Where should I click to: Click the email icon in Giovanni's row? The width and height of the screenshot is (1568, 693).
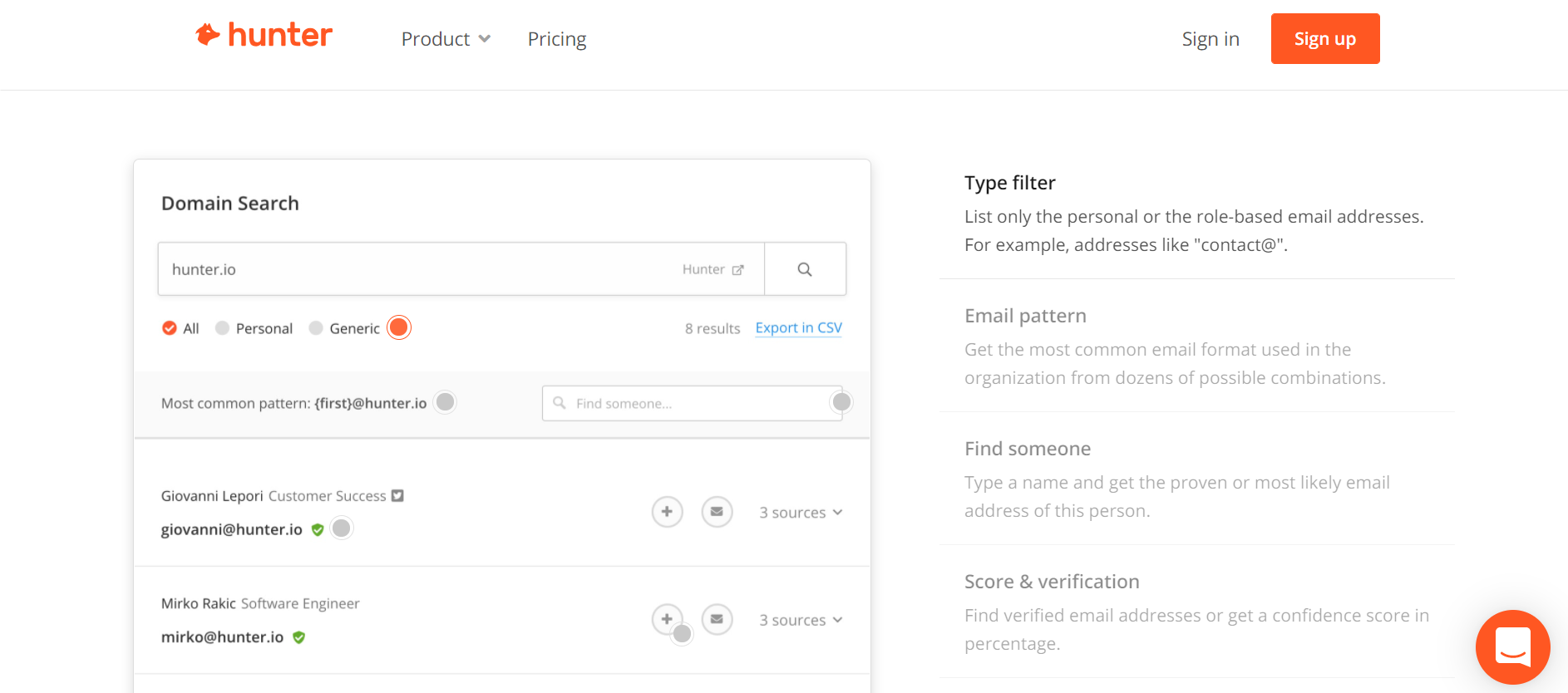[x=717, y=512]
